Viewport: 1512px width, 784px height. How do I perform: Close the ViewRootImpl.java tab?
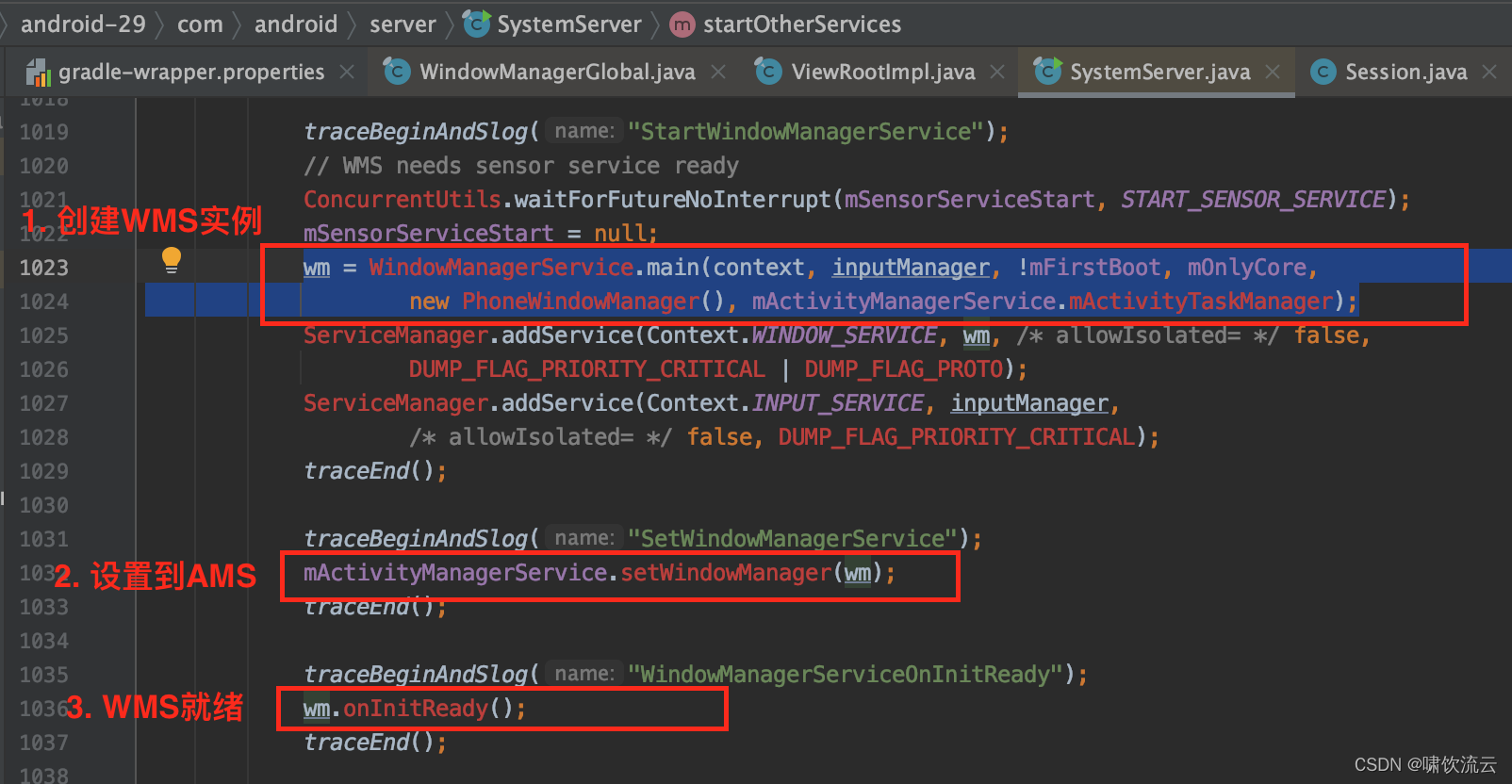tap(997, 72)
